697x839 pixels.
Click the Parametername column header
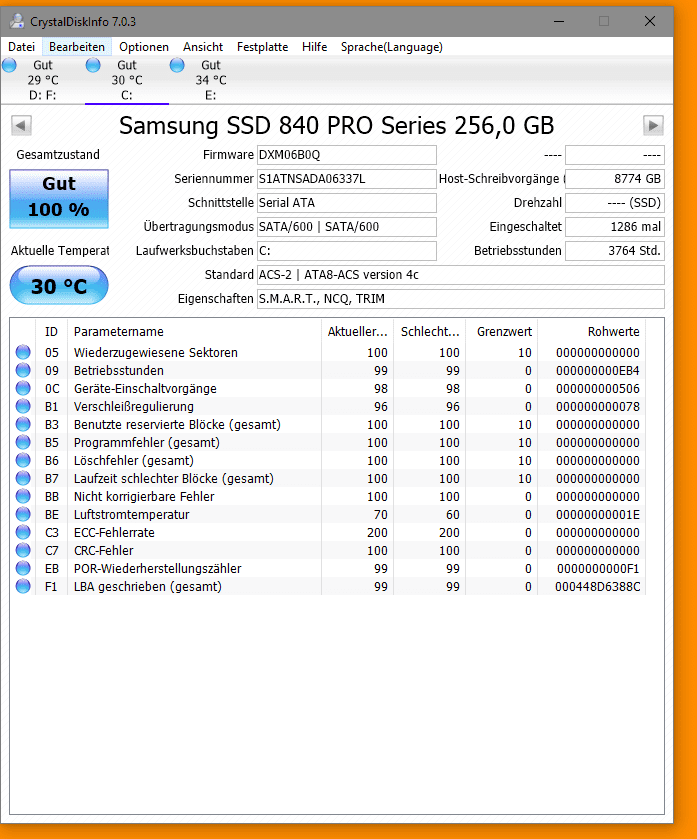point(194,332)
